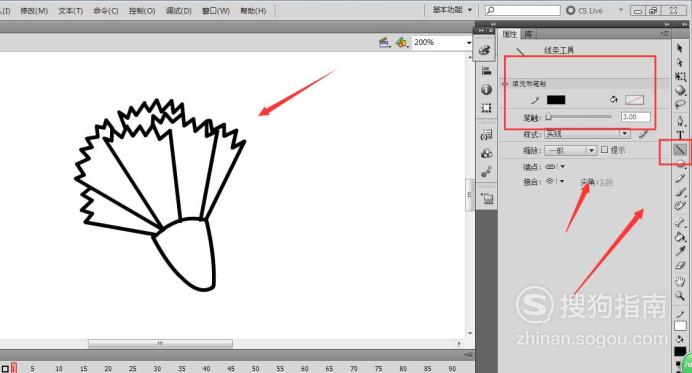Open the 修改(M) menu
692x373 pixels.
click(34, 11)
